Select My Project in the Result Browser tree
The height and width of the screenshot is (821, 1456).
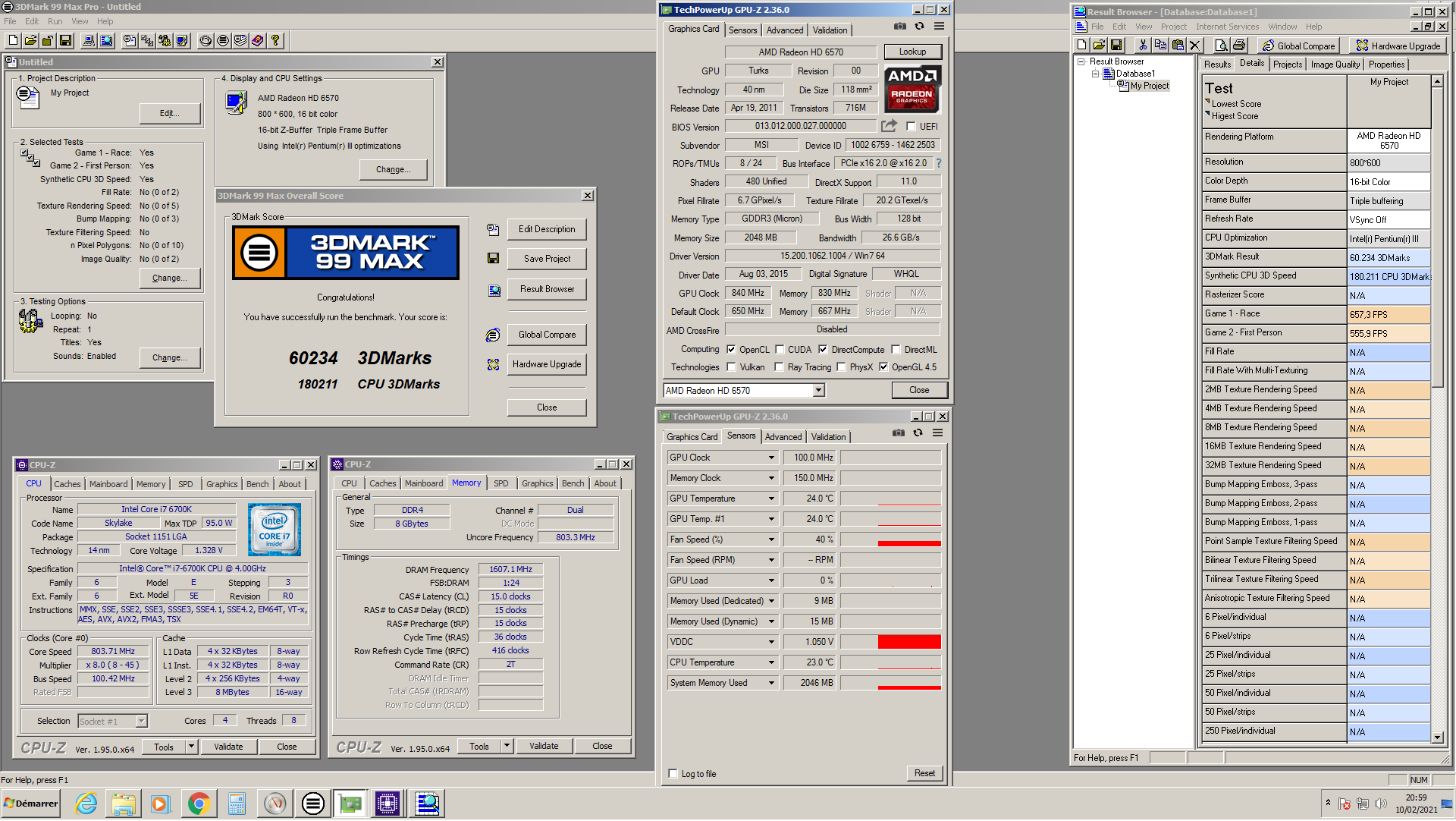tap(1149, 86)
